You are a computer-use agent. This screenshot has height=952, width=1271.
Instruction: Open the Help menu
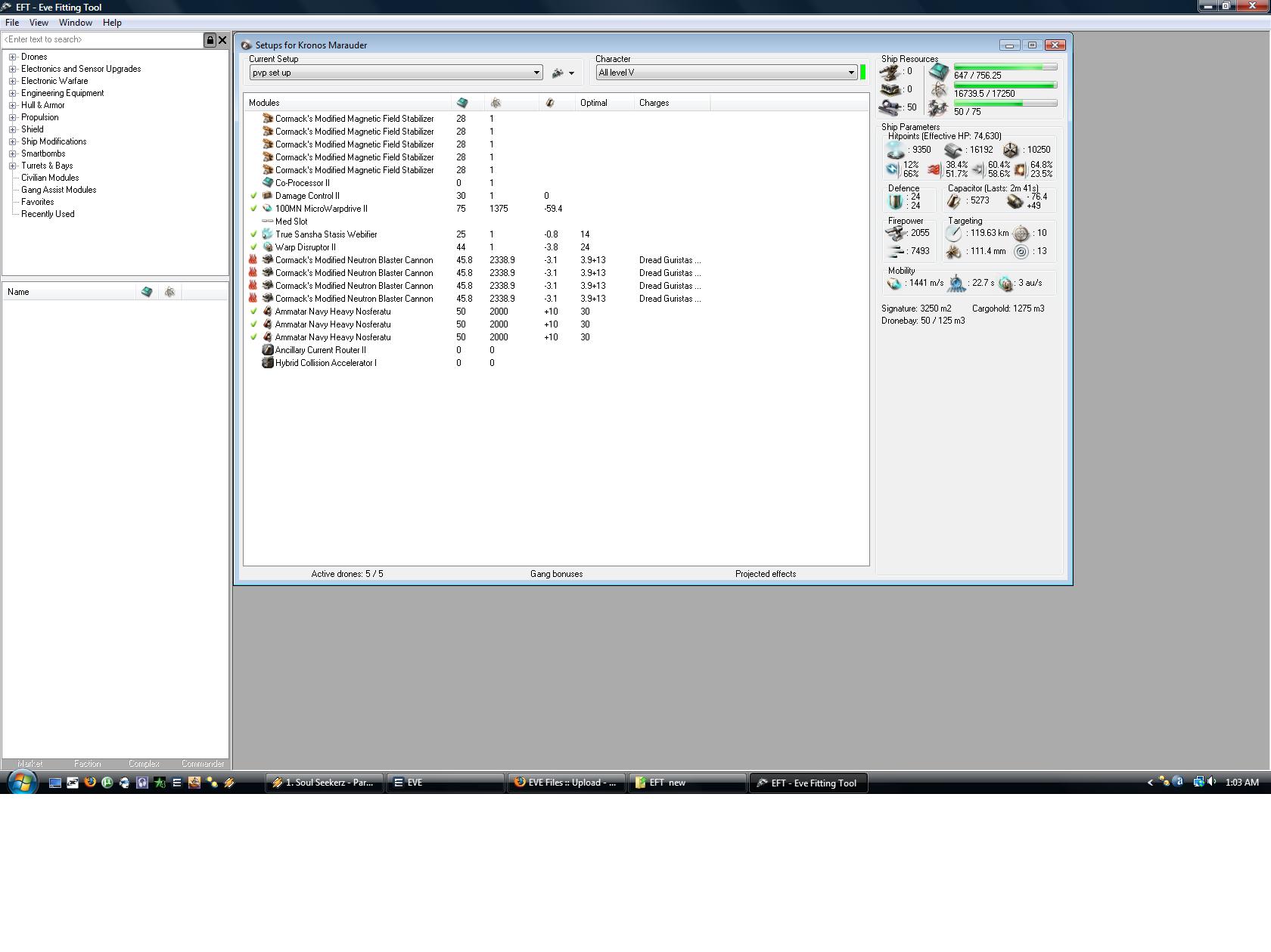[112, 23]
